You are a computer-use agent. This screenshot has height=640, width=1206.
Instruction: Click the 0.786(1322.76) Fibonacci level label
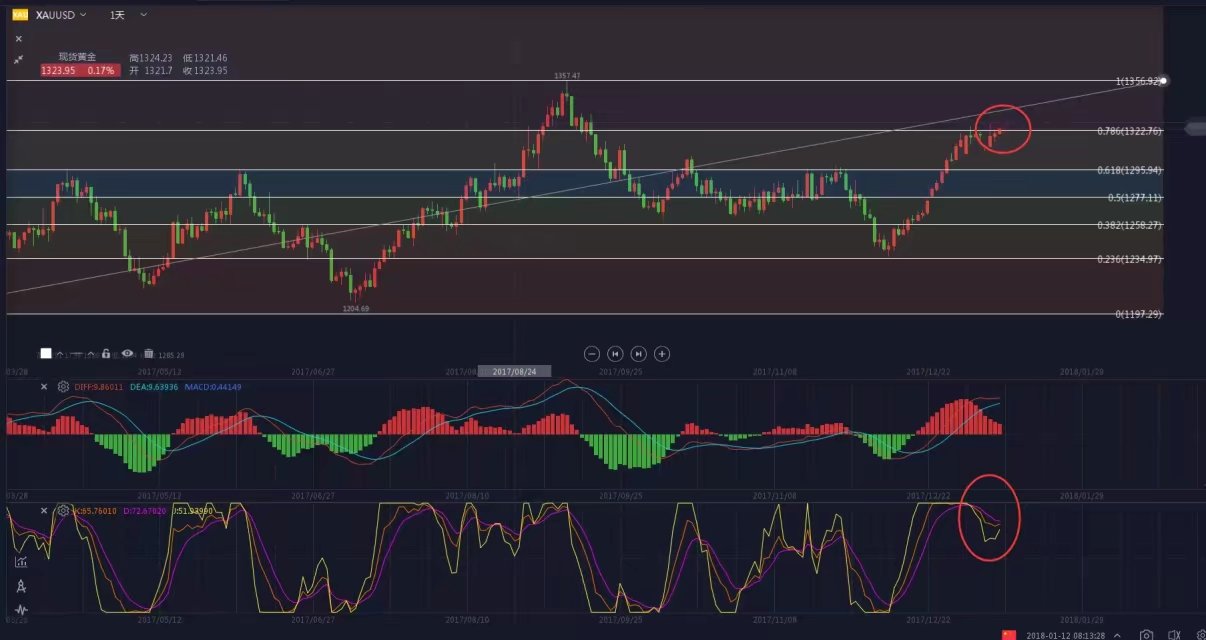[1129, 131]
